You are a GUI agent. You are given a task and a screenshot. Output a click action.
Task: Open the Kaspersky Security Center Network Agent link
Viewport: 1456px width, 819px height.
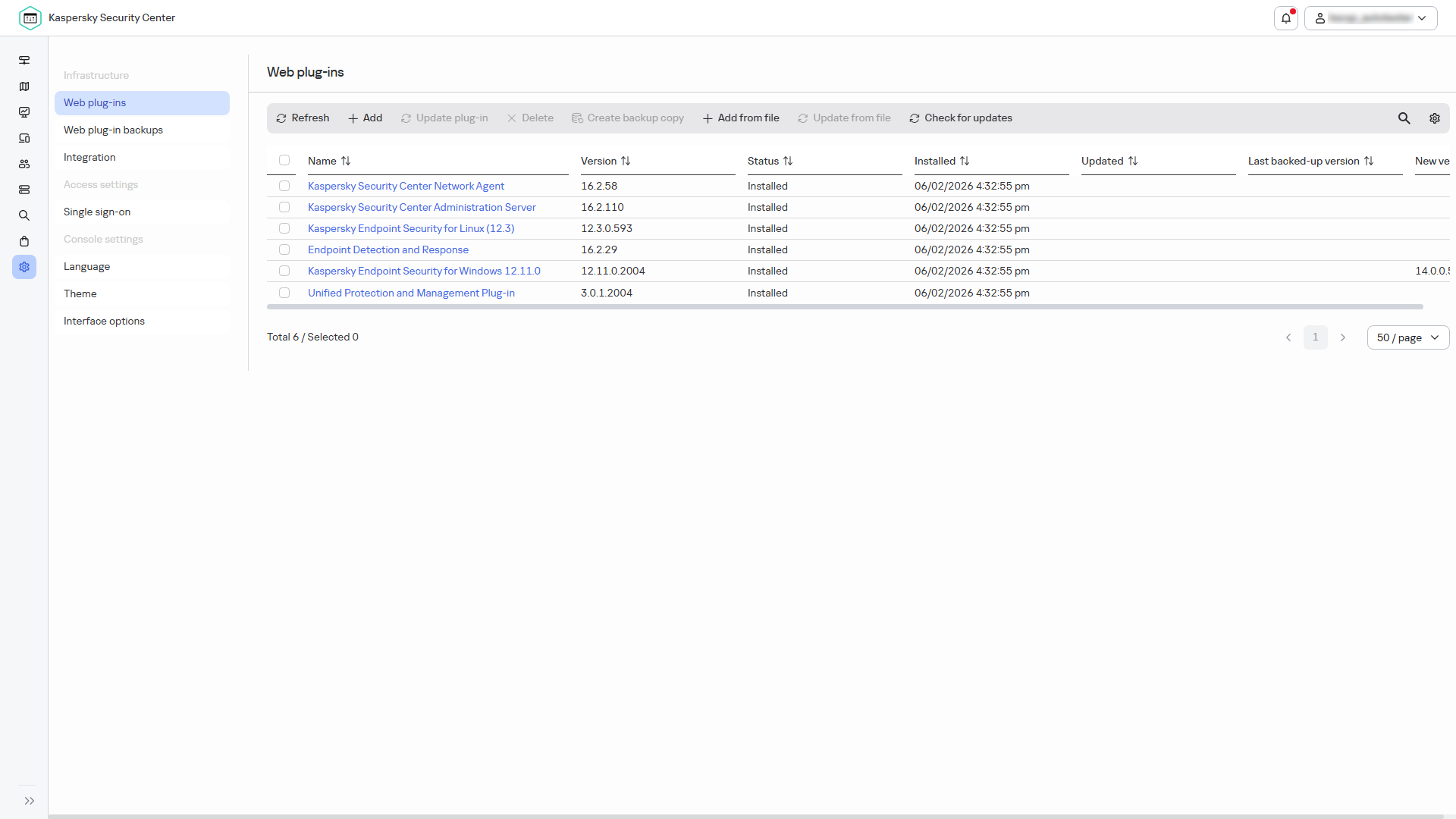coord(406,186)
